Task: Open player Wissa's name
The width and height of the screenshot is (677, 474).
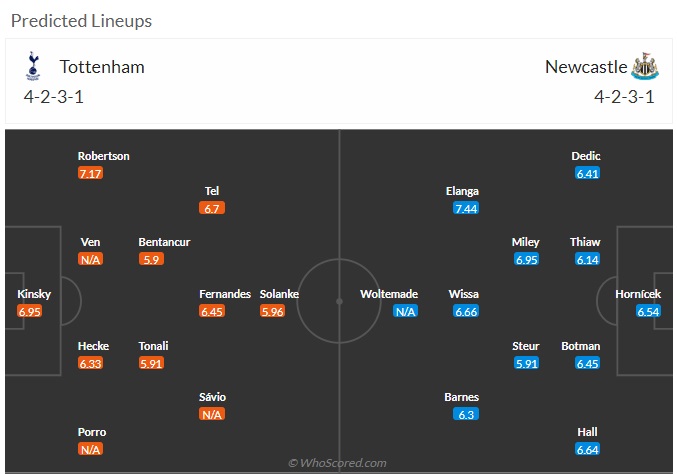Action: (463, 294)
